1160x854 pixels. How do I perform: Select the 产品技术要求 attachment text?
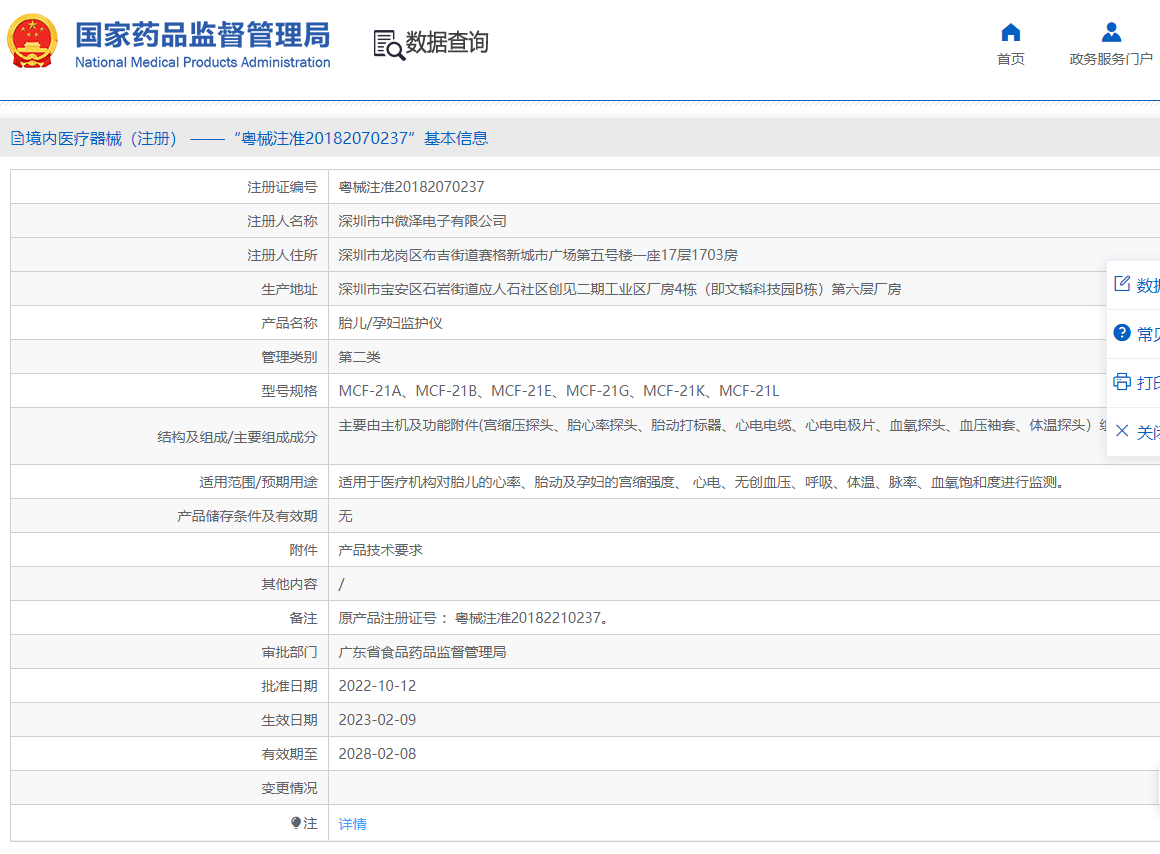pyautogui.click(x=385, y=549)
